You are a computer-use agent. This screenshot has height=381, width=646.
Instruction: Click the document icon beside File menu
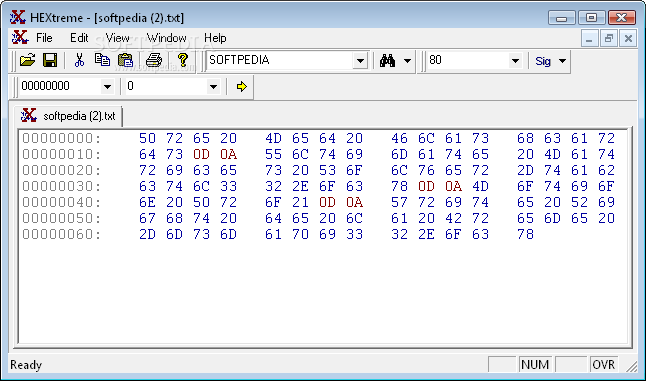pyautogui.click(x=20, y=37)
